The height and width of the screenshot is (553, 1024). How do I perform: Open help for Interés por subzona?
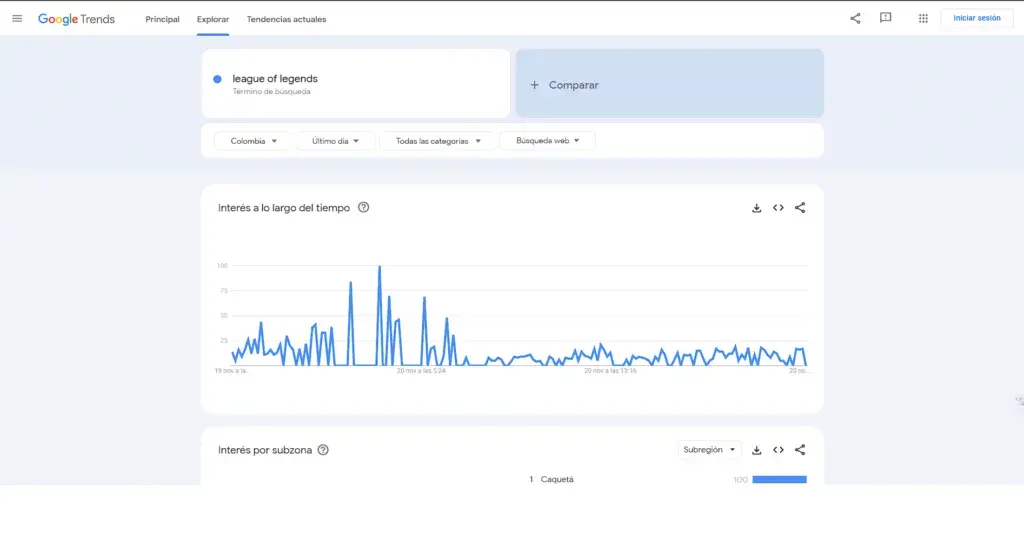click(x=323, y=450)
